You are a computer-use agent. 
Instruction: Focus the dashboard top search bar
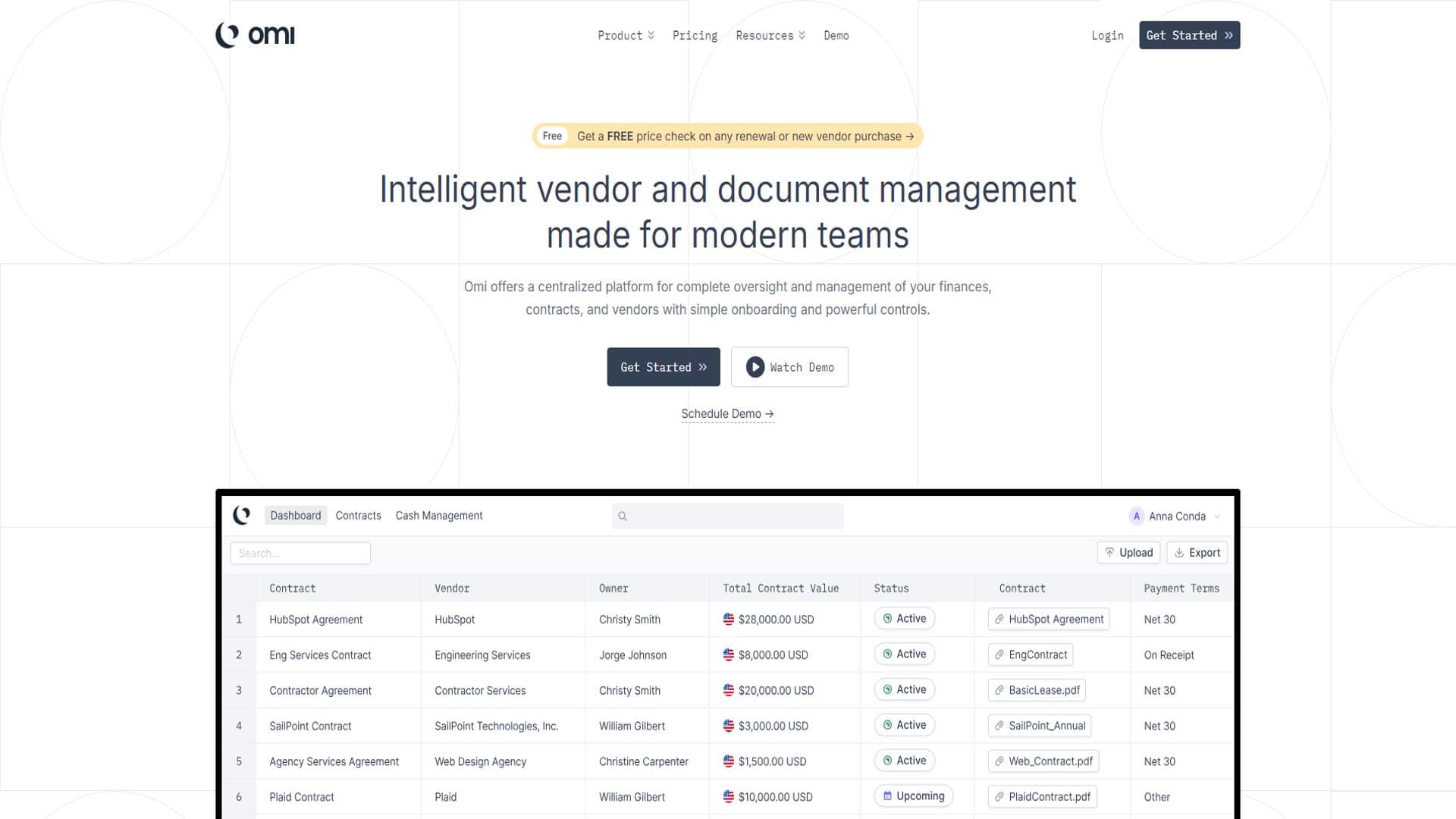pos(728,516)
